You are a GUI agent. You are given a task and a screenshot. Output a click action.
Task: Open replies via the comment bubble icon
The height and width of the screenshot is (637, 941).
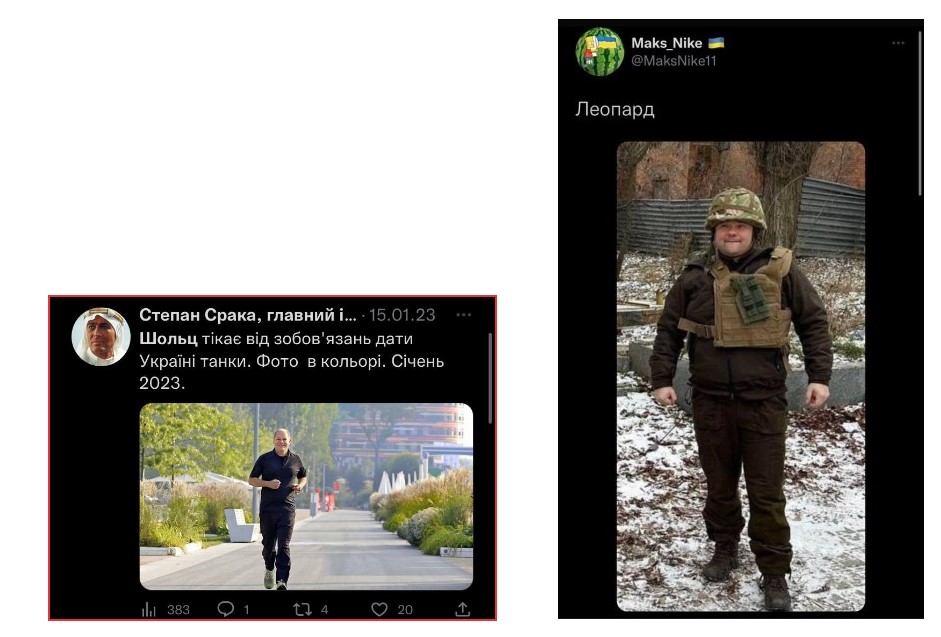point(225,609)
